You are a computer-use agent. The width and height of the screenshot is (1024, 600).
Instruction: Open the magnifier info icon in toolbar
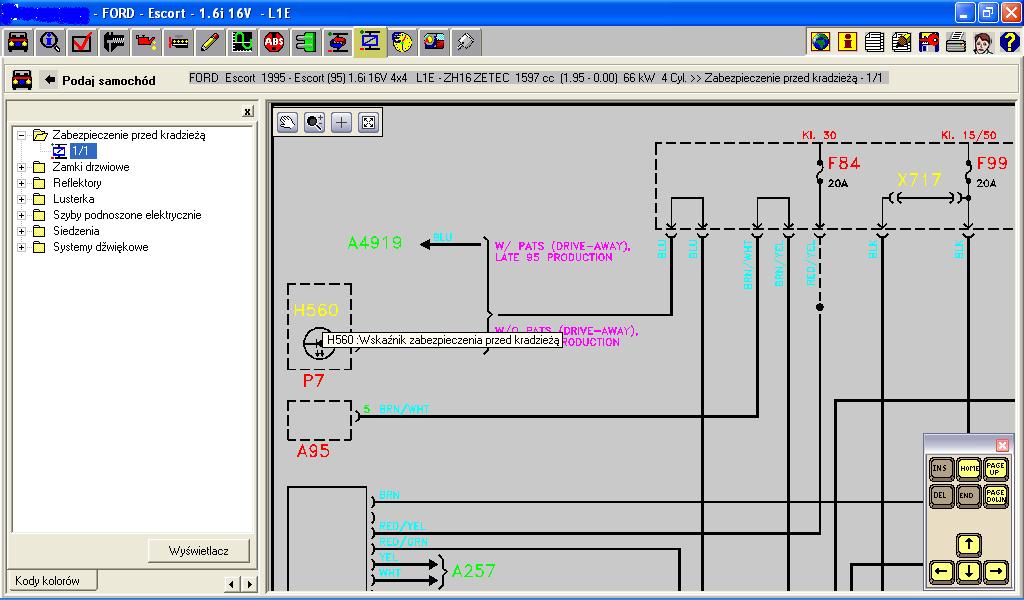coord(50,42)
